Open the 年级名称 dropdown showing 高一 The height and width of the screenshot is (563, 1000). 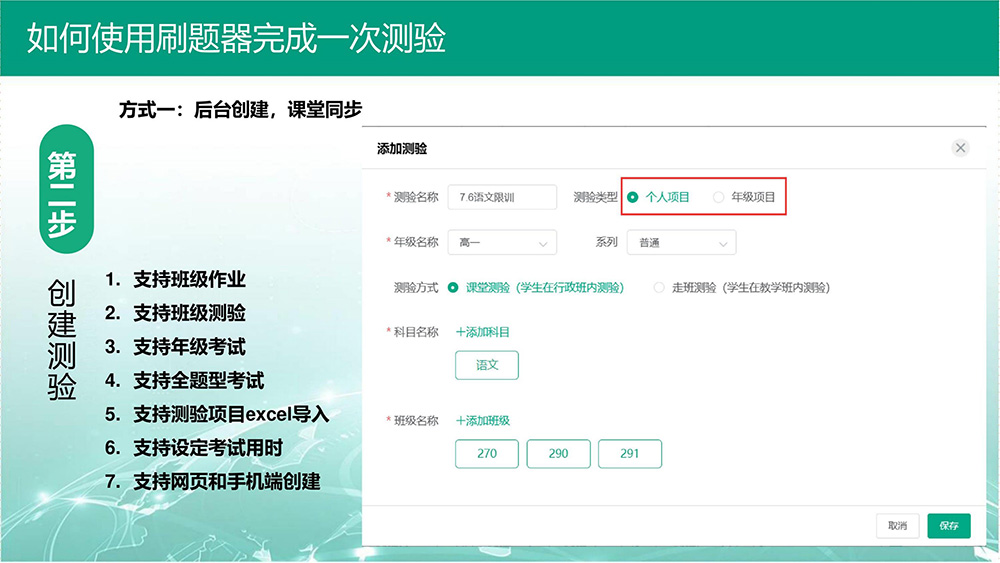[x=502, y=243]
